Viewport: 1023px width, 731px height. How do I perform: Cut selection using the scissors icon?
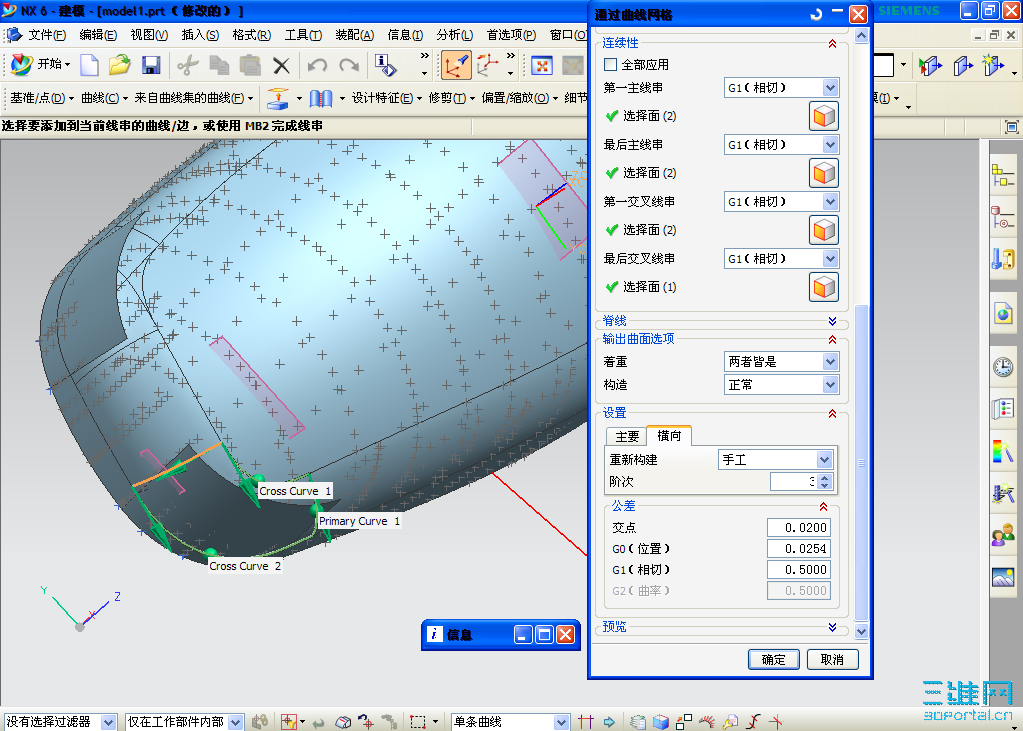coord(188,64)
